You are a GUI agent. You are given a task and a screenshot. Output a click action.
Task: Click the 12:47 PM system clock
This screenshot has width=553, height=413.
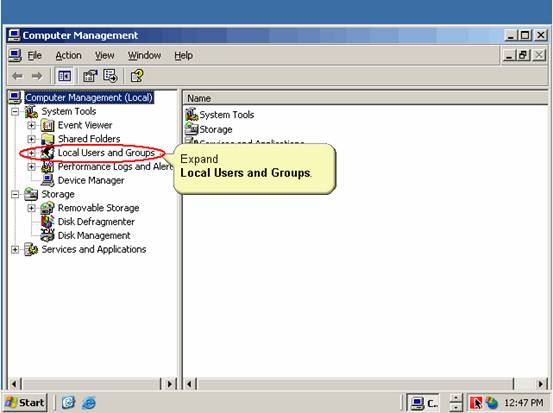524,402
